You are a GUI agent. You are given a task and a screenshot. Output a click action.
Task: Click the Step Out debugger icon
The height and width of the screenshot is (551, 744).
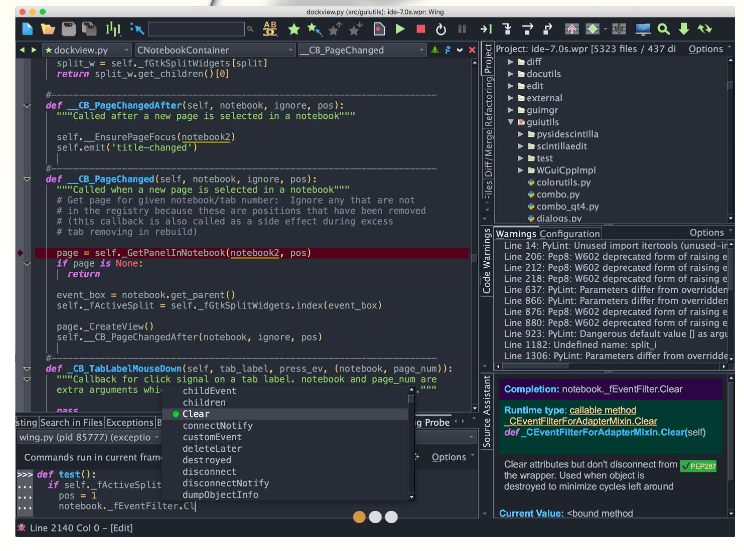click(548, 29)
